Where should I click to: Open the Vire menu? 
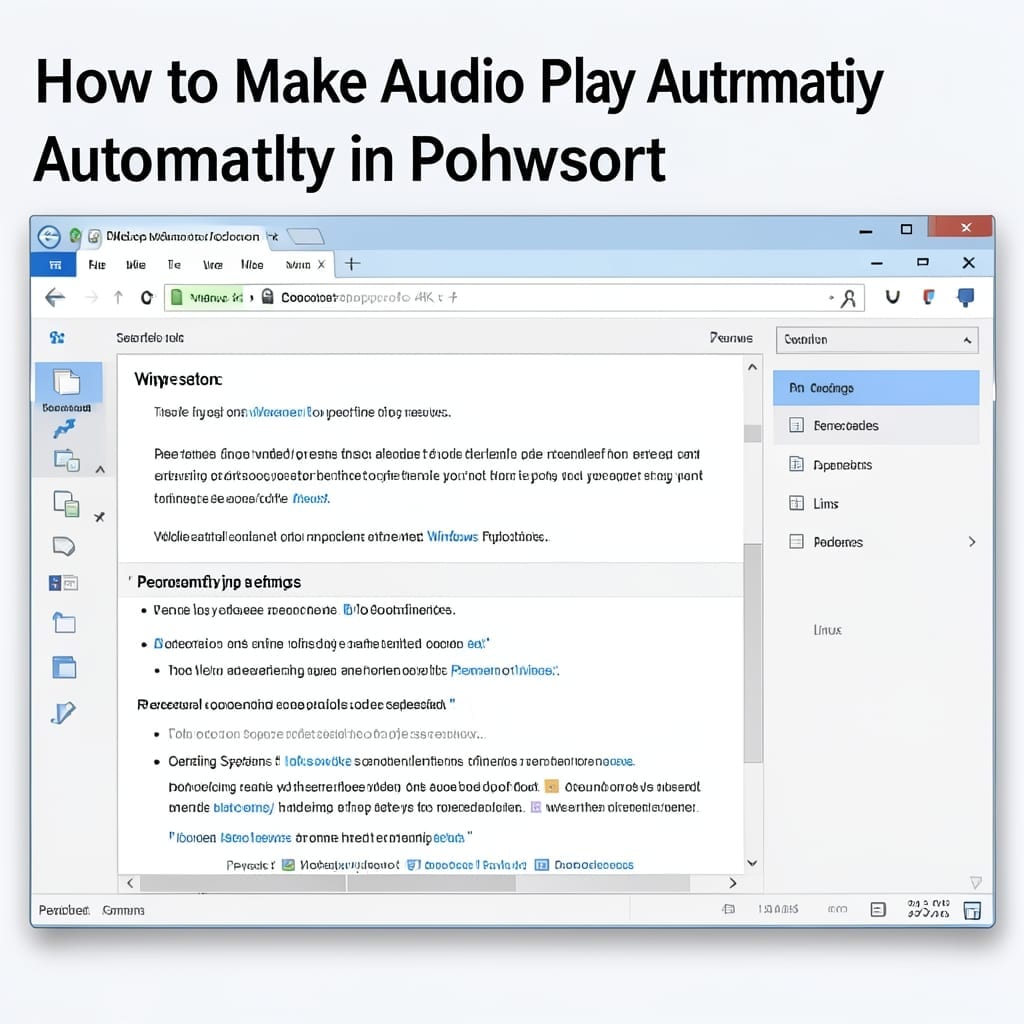click(x=213, y=264)
